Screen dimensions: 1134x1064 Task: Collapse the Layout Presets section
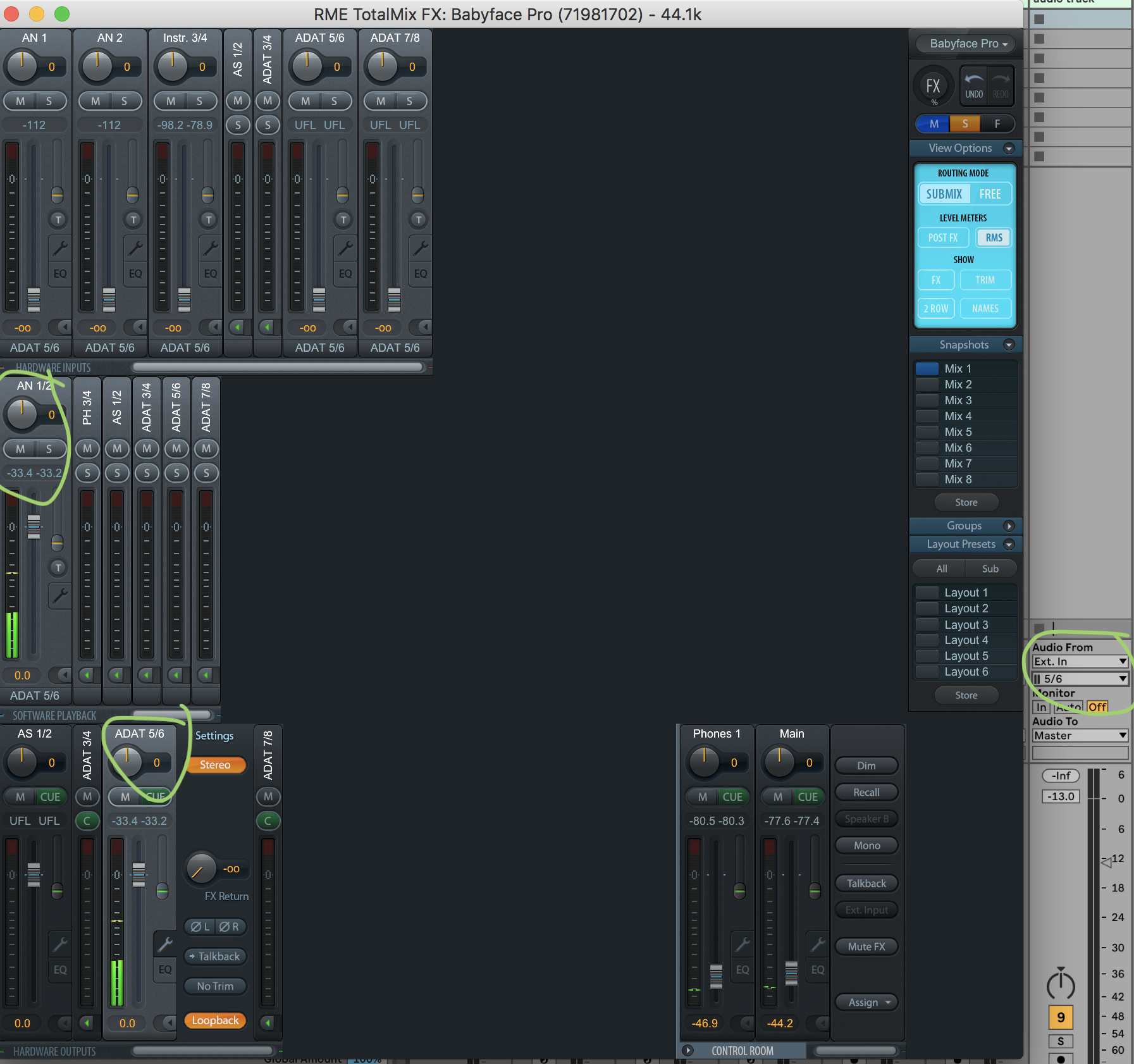pos(1009,544)
